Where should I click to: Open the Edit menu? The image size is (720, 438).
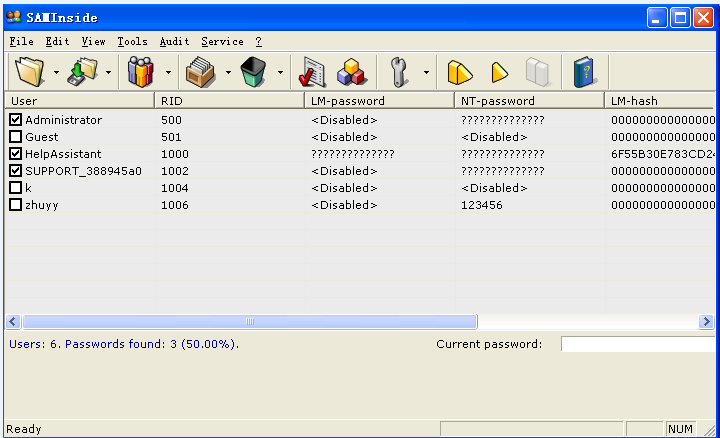[x=57, y=41]
